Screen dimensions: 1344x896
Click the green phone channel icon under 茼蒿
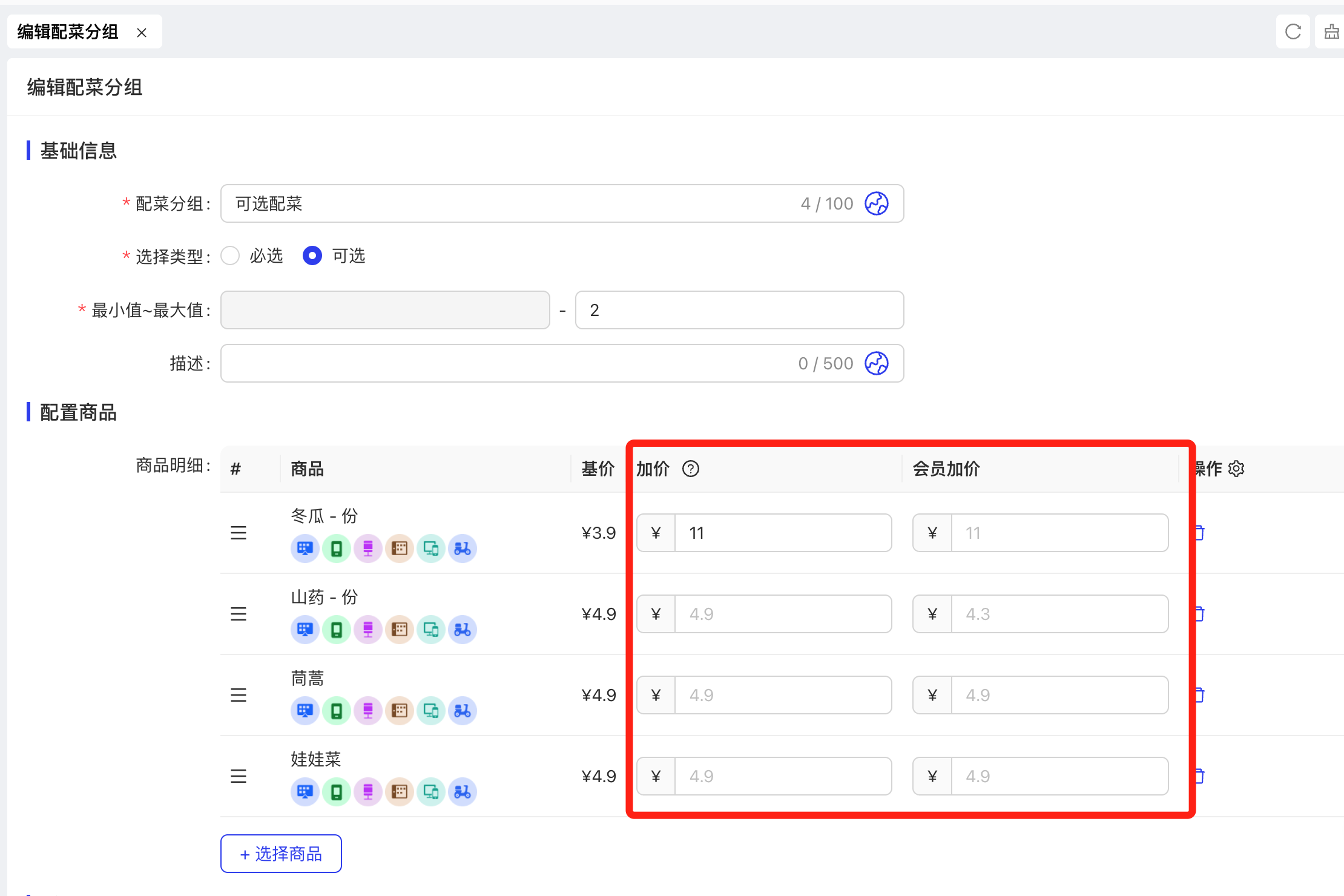tap(337, 710)
